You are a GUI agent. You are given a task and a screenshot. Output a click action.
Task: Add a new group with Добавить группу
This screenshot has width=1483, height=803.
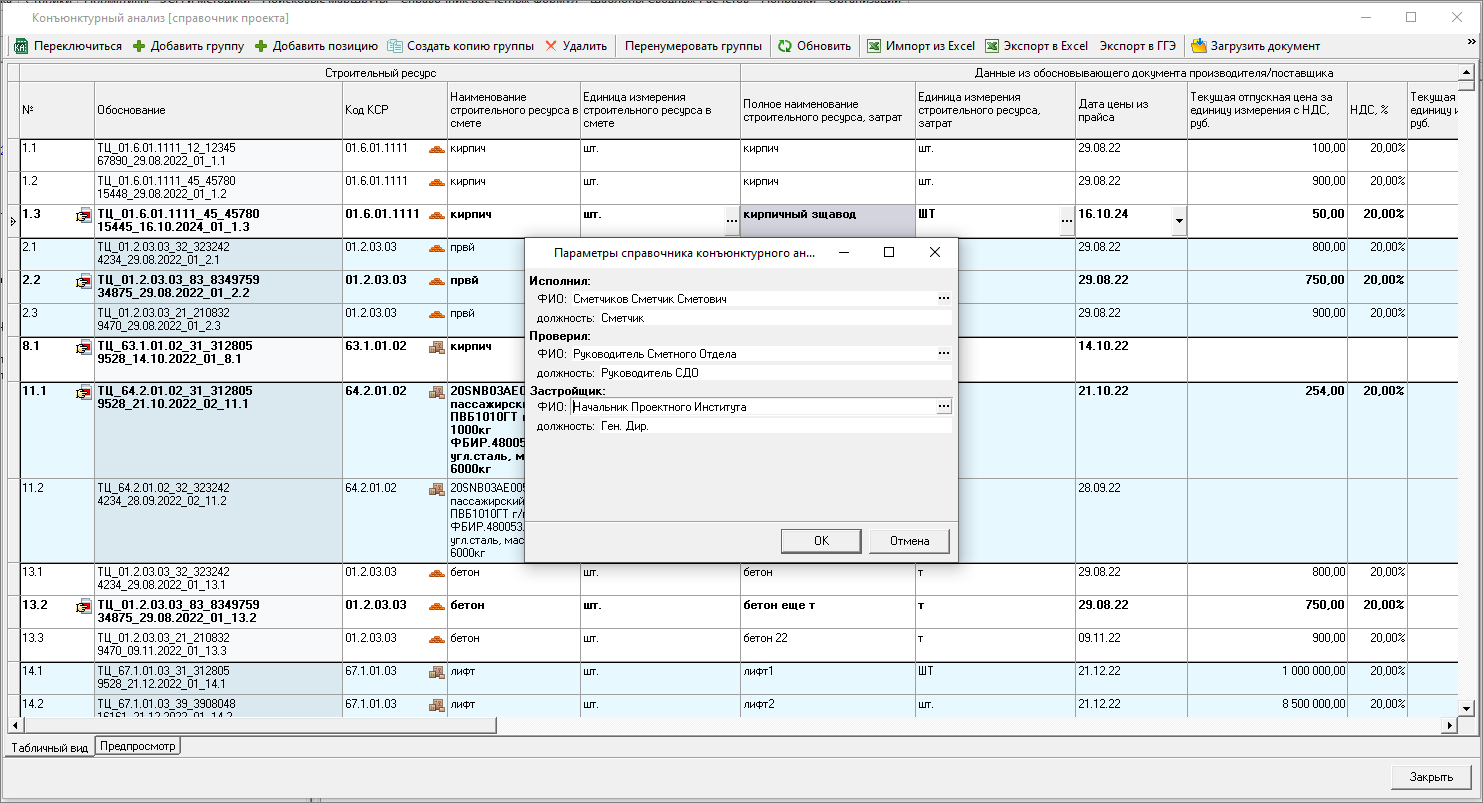coord(188,46)
